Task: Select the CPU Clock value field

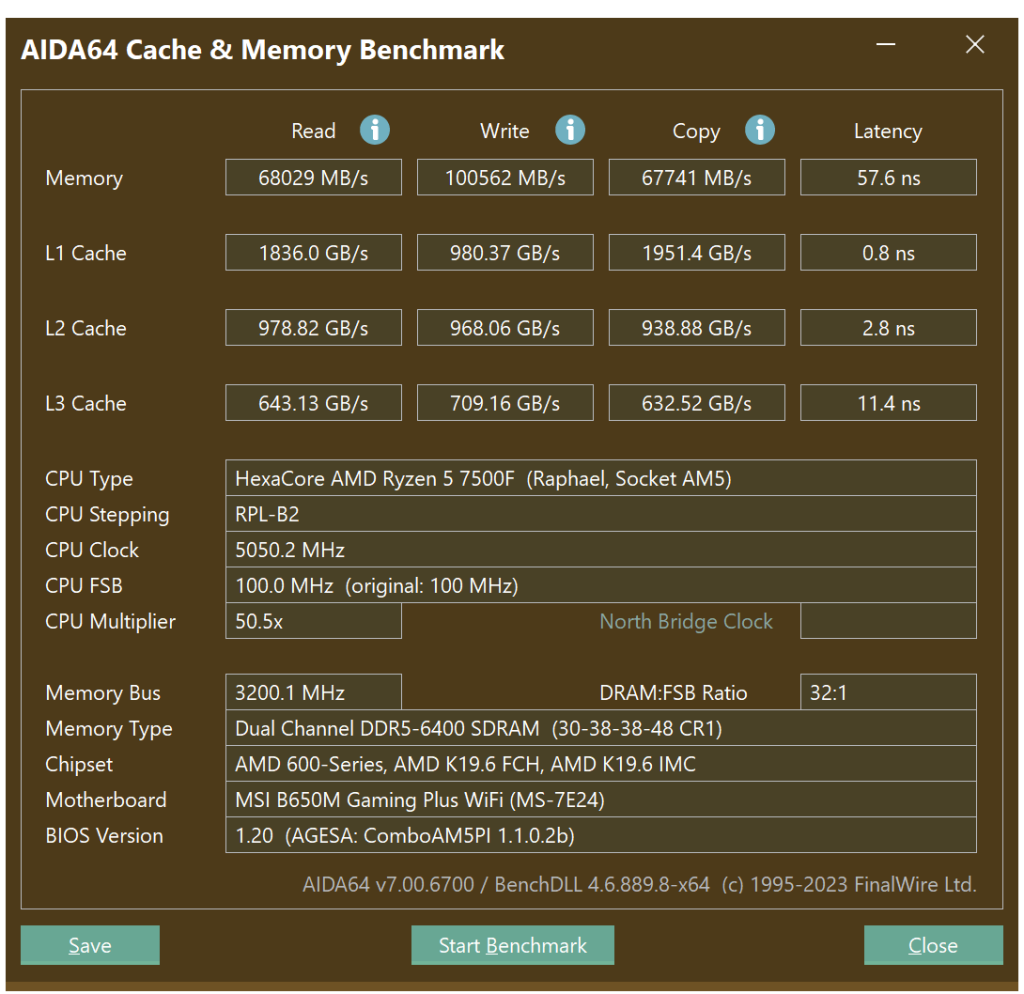Action: 600,550
